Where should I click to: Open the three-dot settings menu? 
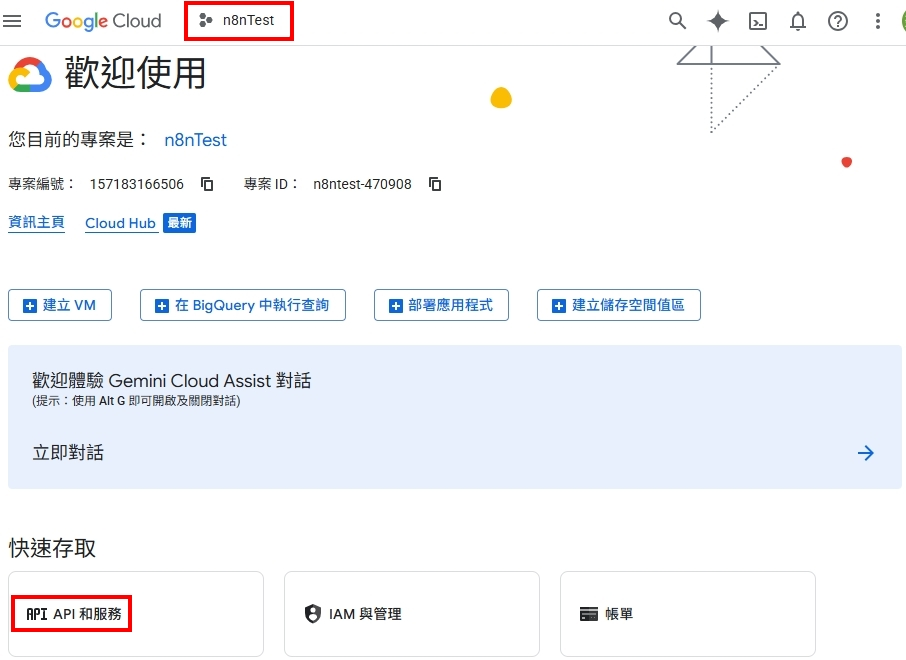pyautogui.click(x=877, y=21)
